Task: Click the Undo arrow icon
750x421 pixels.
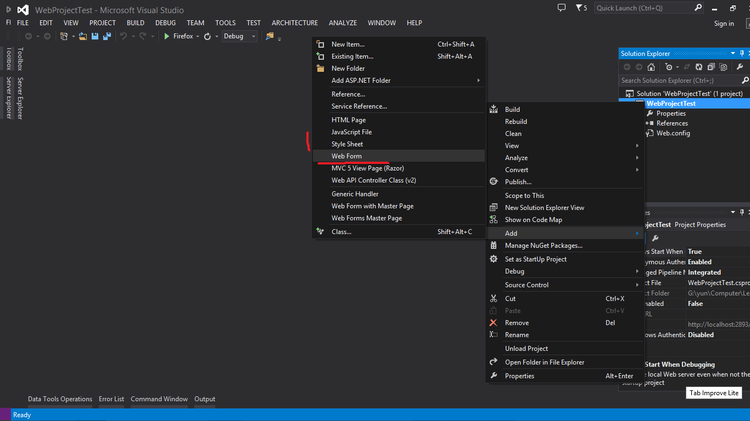Action: [x=123, y=36]
